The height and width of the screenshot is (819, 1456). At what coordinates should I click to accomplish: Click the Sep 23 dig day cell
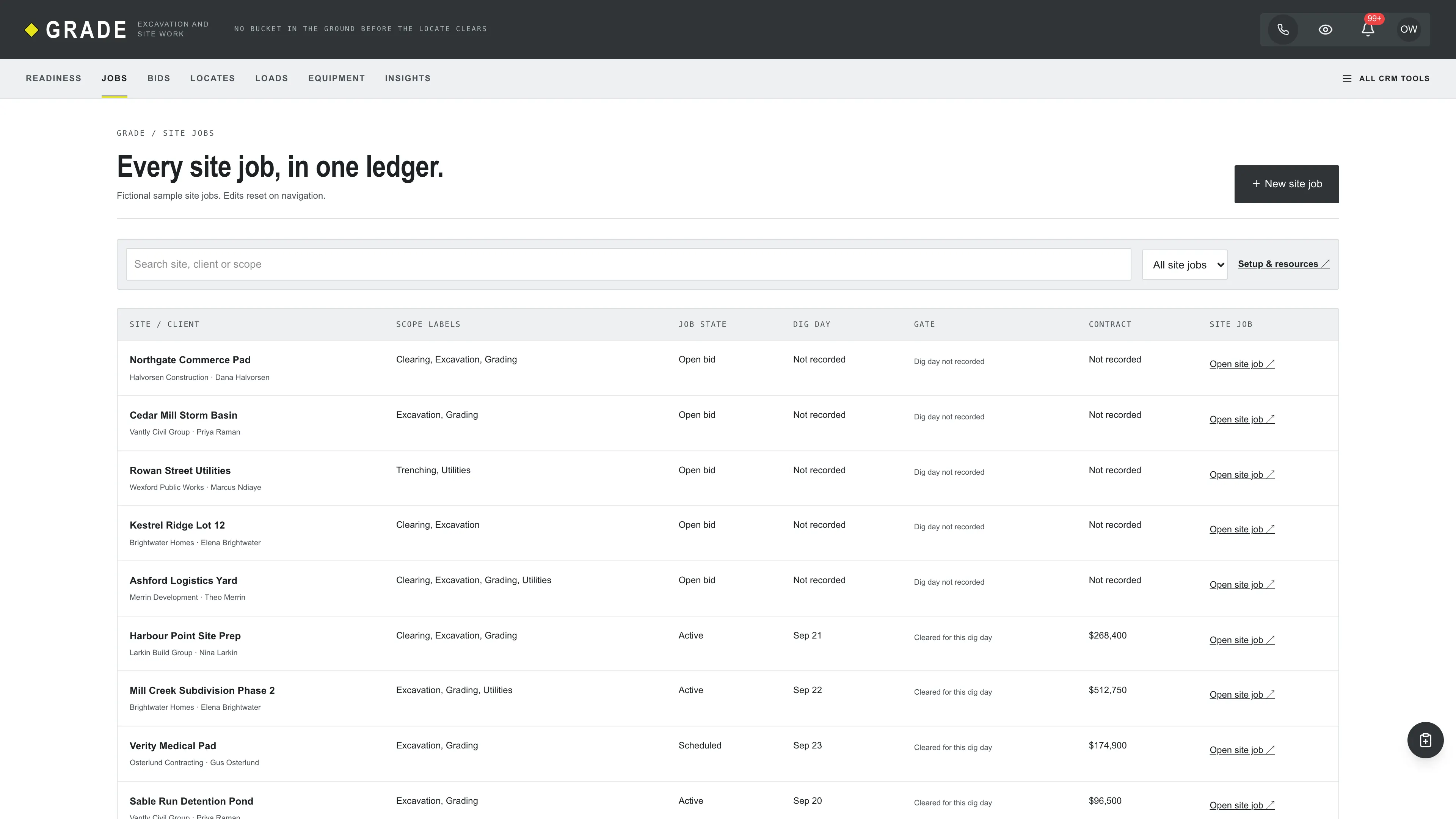[807, 745]
